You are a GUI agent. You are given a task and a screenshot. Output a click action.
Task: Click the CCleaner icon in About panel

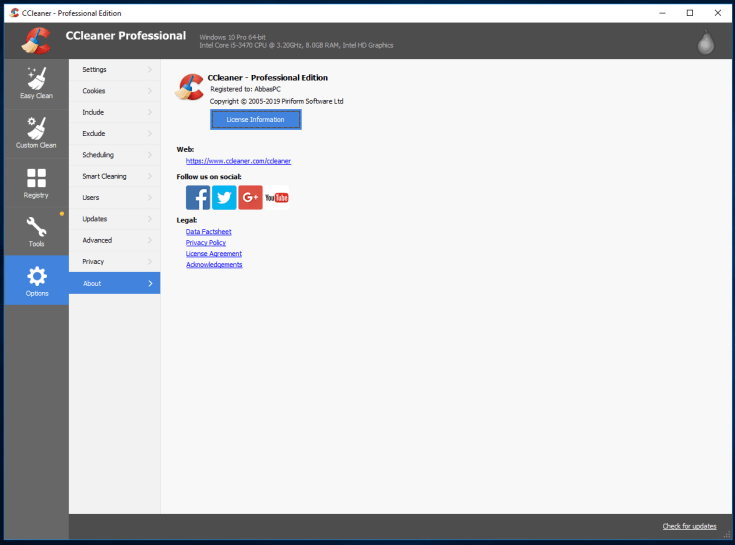tap(189, 87)
